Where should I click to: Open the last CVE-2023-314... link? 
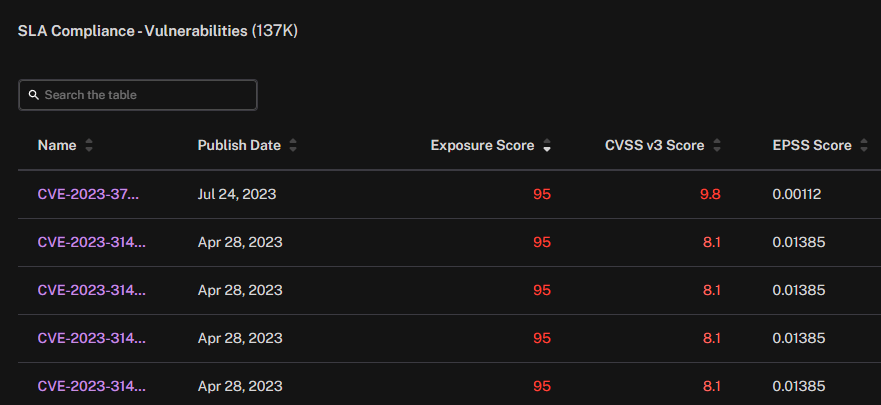(x=92, y=386)
